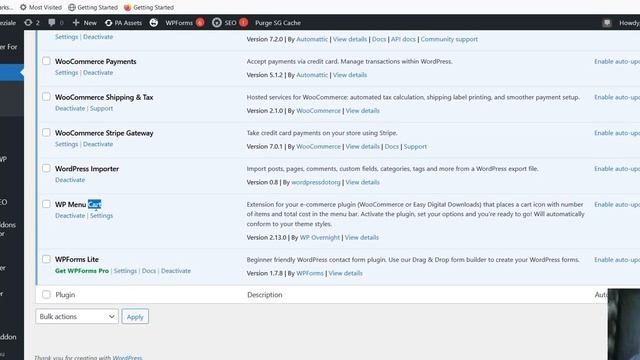Deactivate WooCommerce Stripe Gateway
This screenshot has height=360, width=640.
tap(98, 144)
